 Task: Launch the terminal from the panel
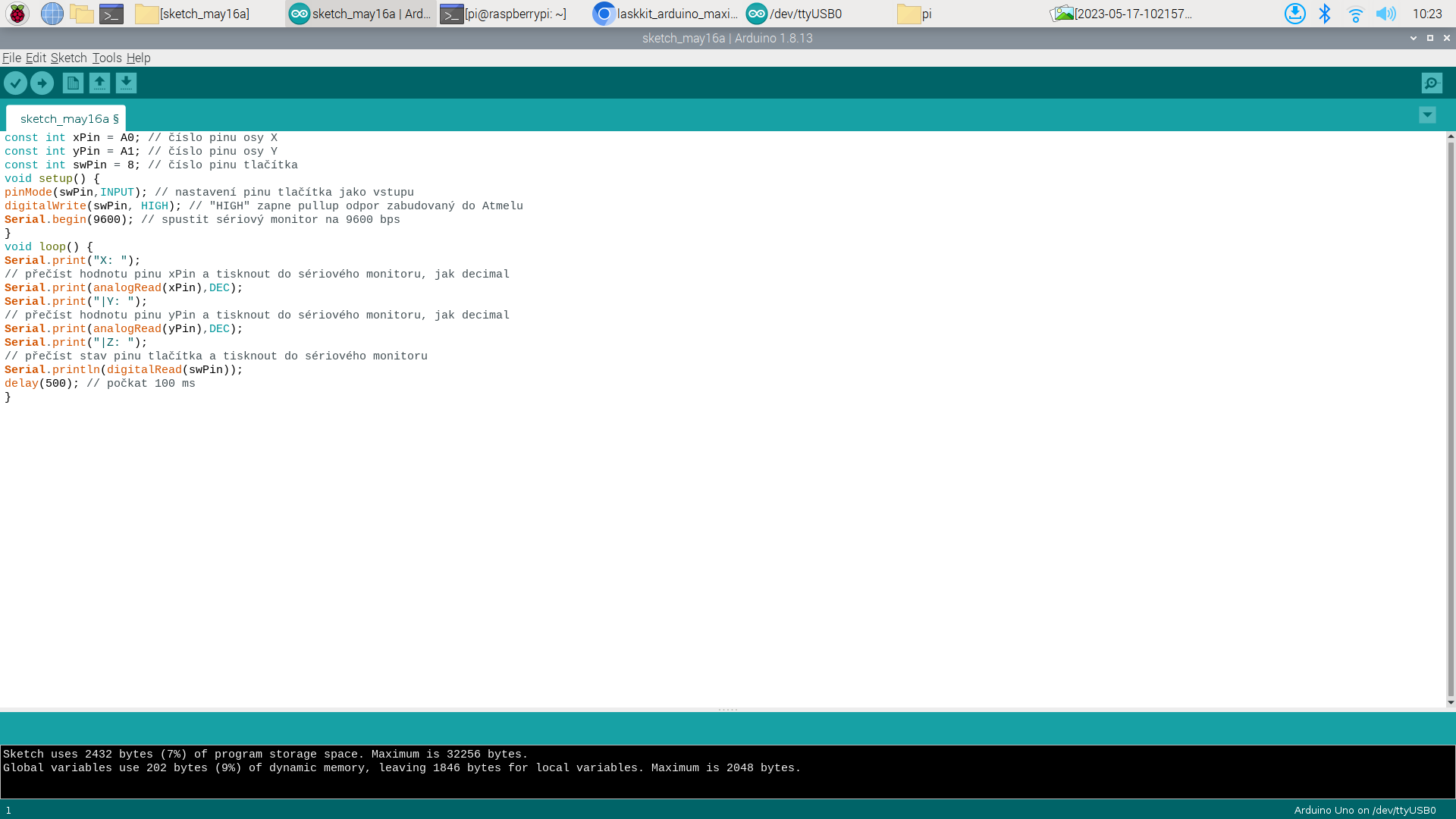pos(111,14)
